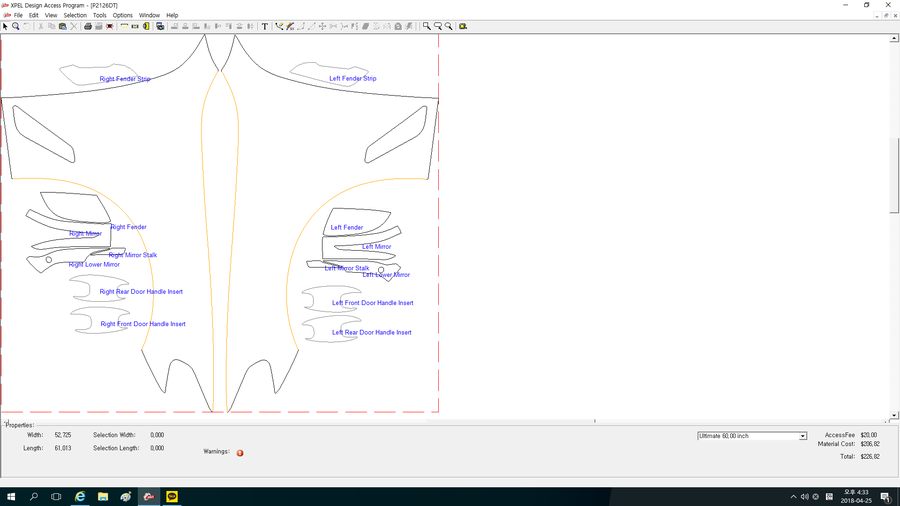The width and height of the screenshot is (900, 506).
Task: Click the yellow camera-like icon at toolbar end
Action: pyautogui.click(x=463, y=26)
